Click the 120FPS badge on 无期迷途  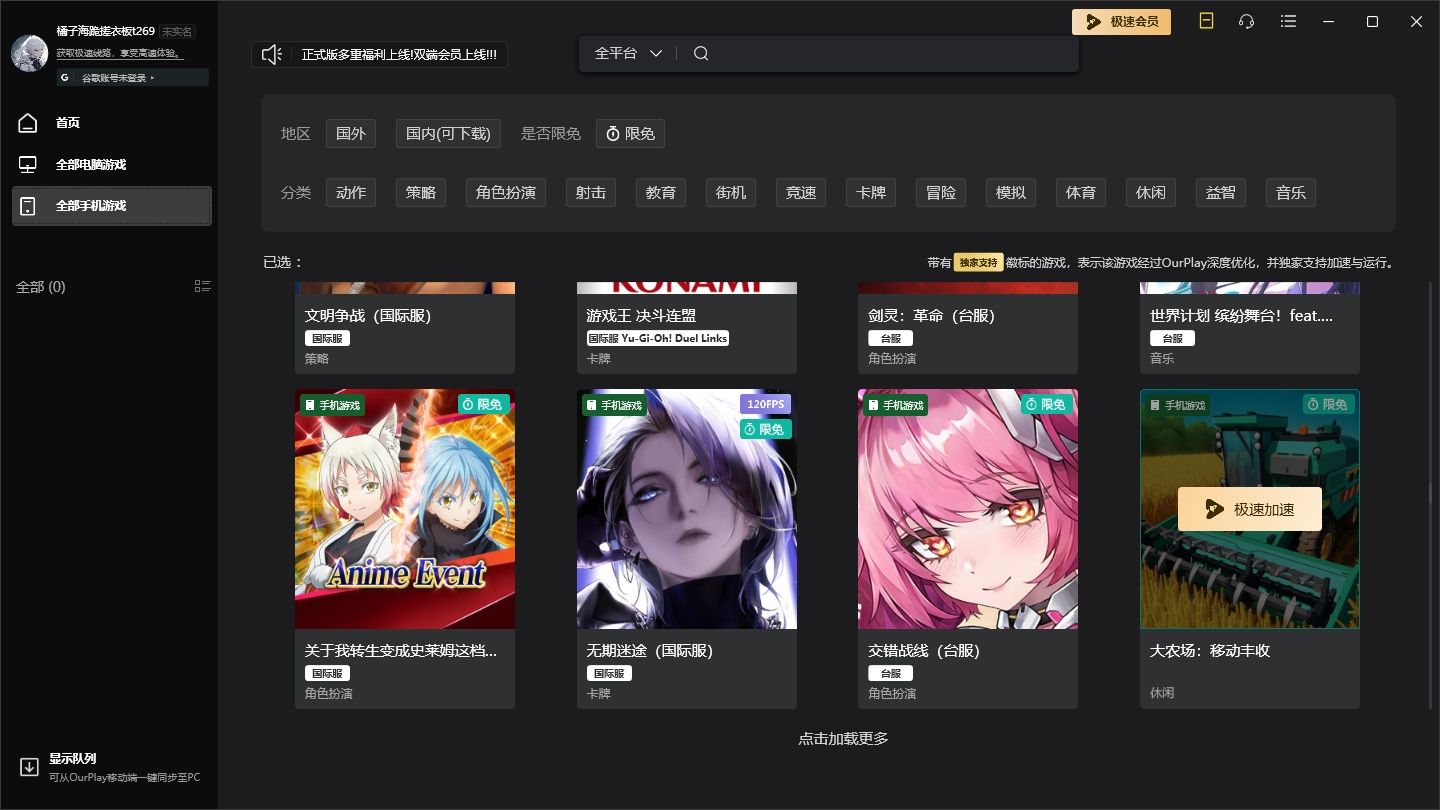point(766,404)
